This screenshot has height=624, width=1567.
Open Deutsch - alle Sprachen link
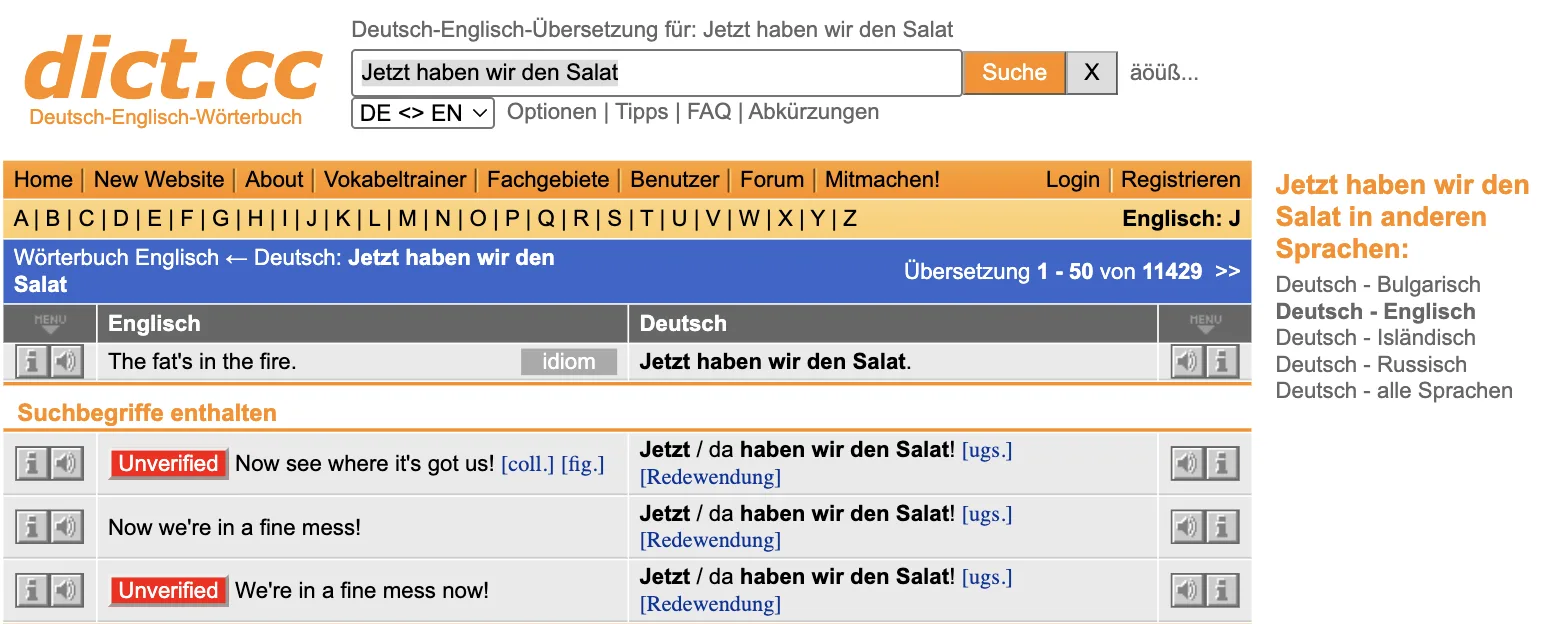pos(1394,391)
